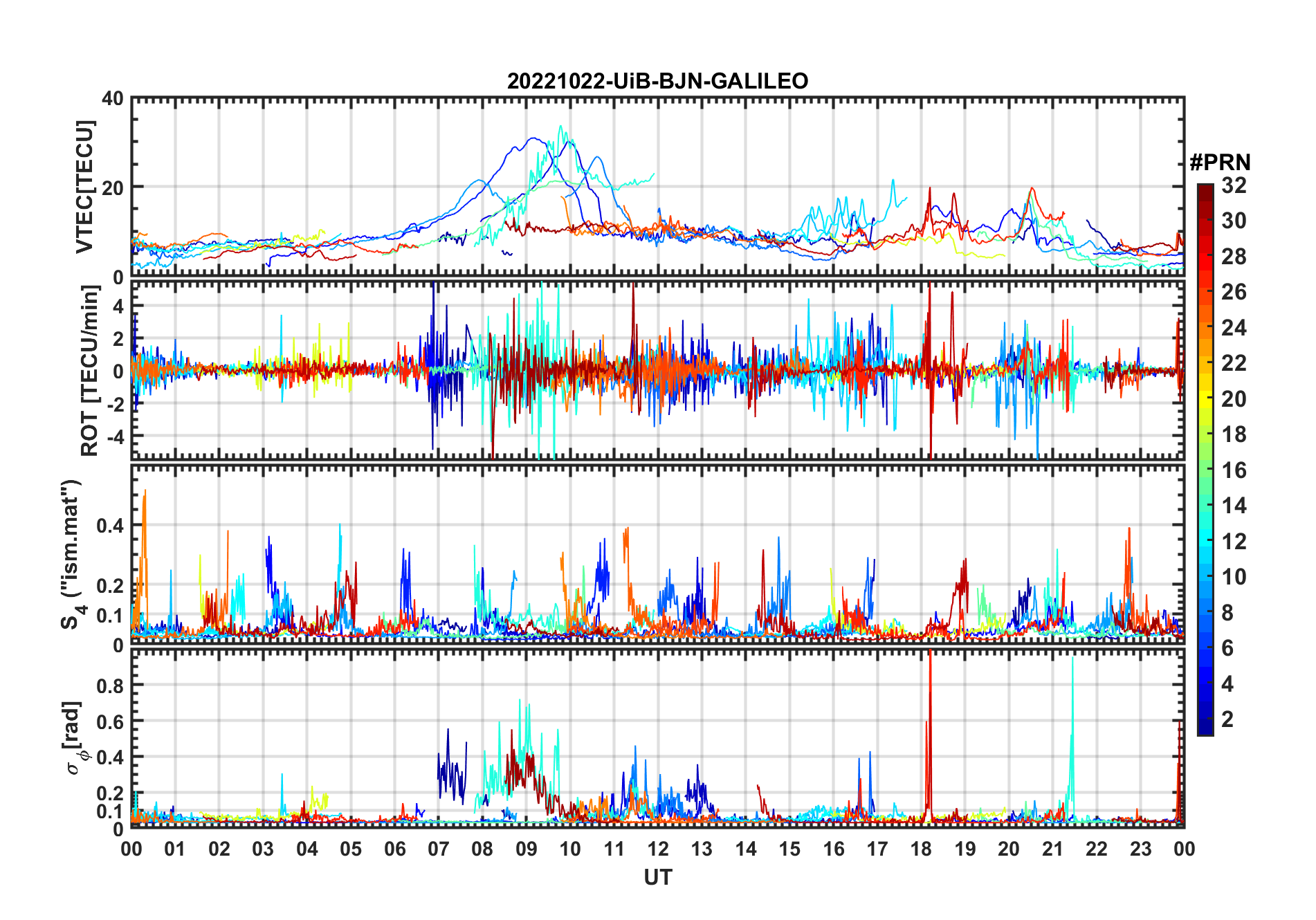The height and width of the screenshot is (920, 1316).
Task: Click the S4 ("ism.mat") y-axis label
Action: coord(71,554)
